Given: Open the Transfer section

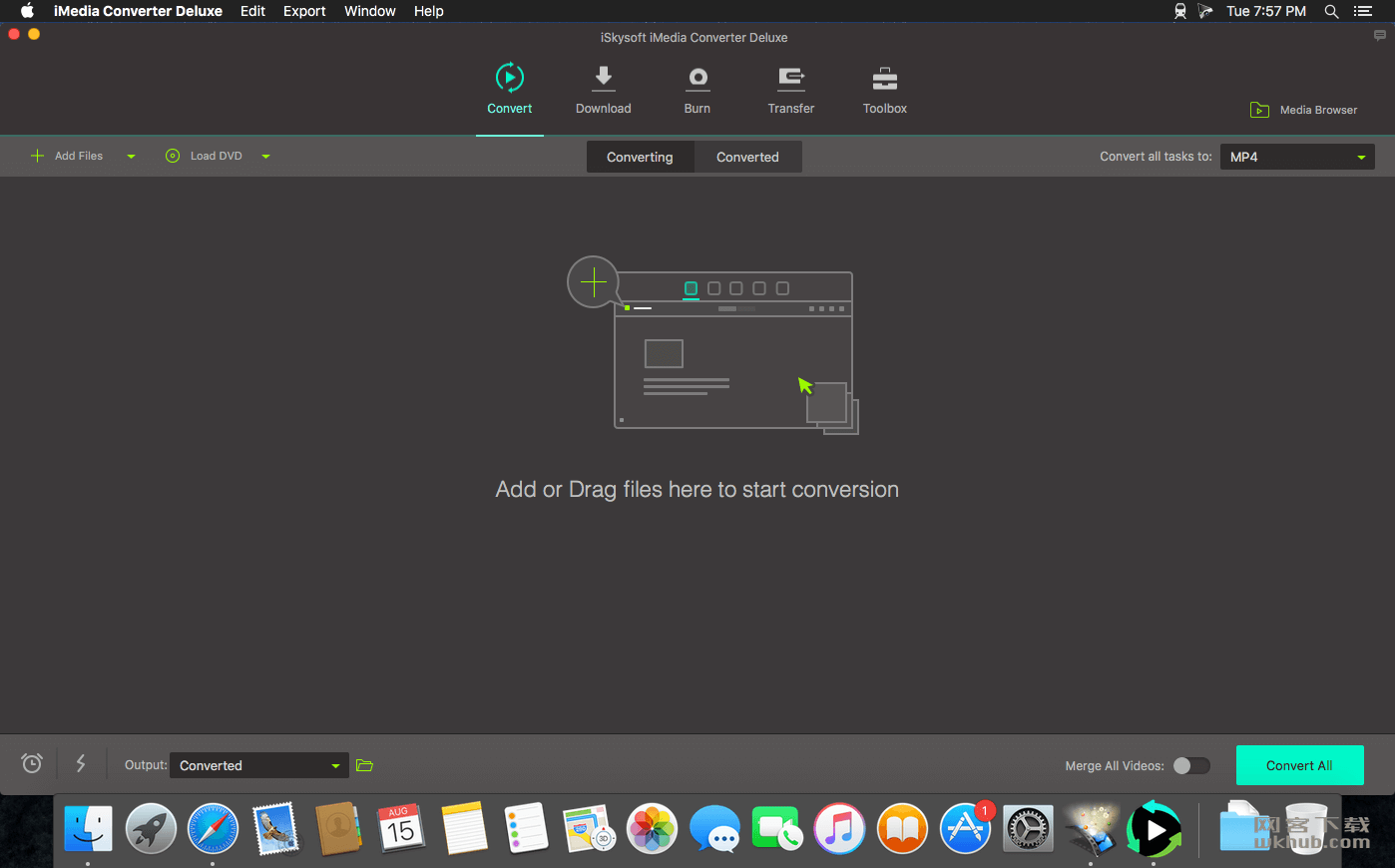Looking at the screenshot, I should pos(791,89).
